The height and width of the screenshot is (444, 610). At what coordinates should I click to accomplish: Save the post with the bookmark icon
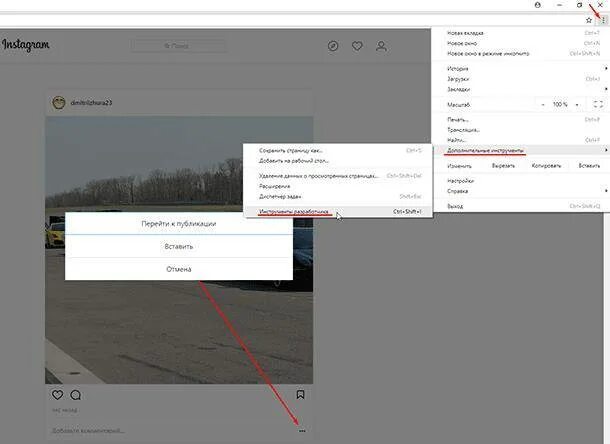tap(300, 395)
